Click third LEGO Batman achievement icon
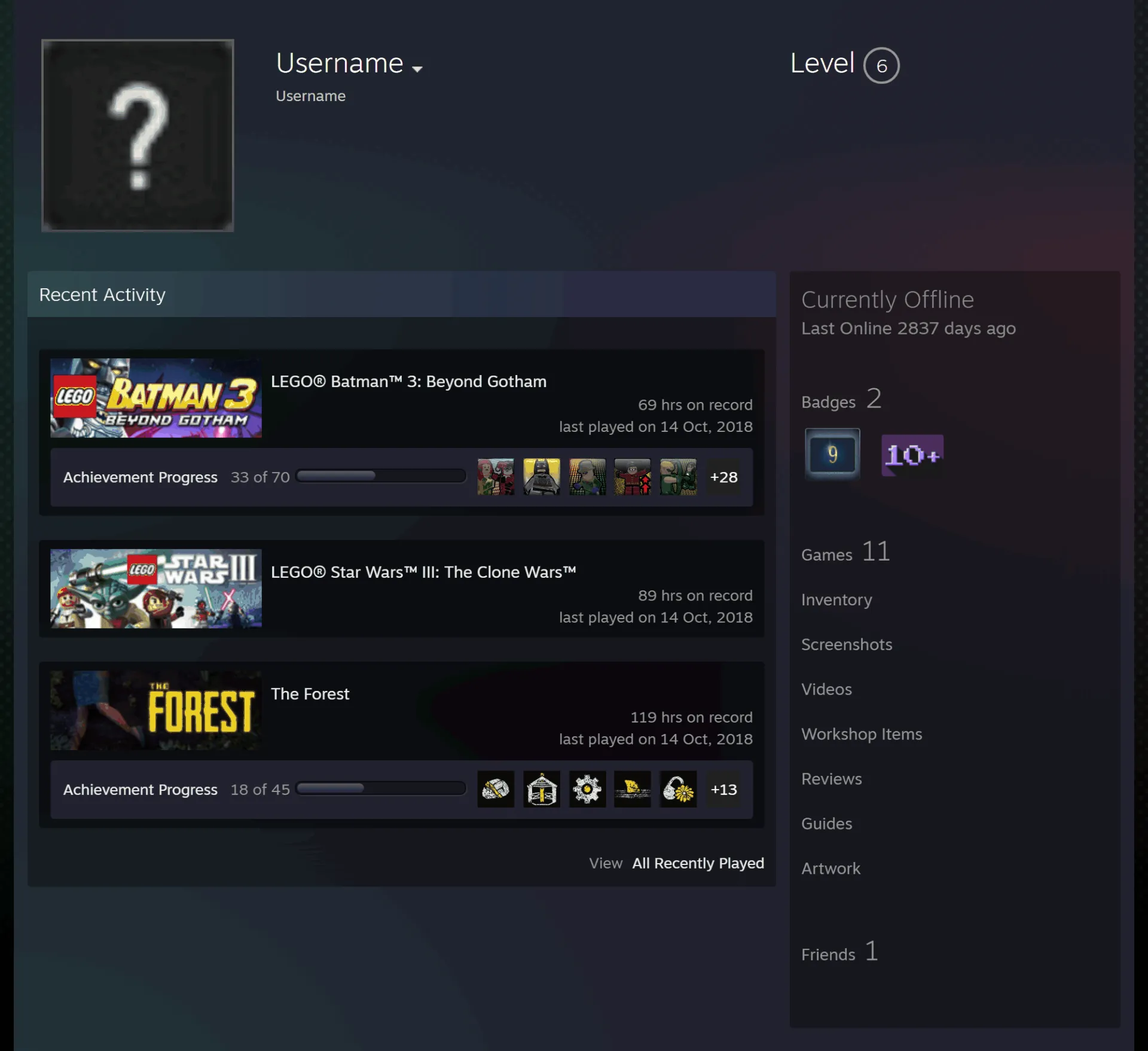This screenshot has height=1051, width=1148. click(x=587, y=477)
